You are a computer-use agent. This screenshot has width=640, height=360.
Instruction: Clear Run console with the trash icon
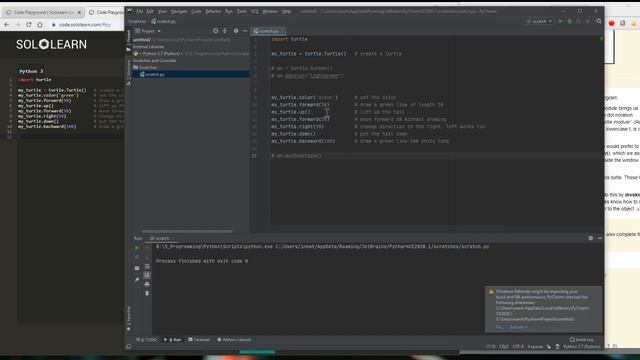coord(147,293)
